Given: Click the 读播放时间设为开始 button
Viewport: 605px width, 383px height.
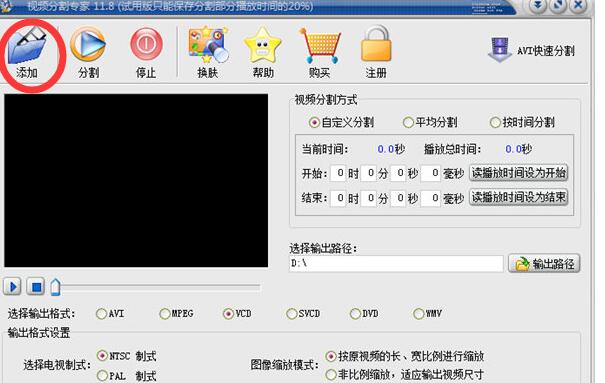Looking at the screenshot, I should click(x=519, y=173).
